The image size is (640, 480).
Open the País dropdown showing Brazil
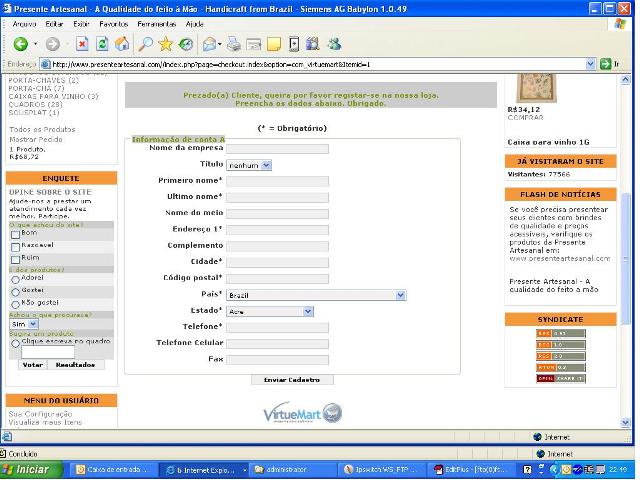[x=316, y=295]
